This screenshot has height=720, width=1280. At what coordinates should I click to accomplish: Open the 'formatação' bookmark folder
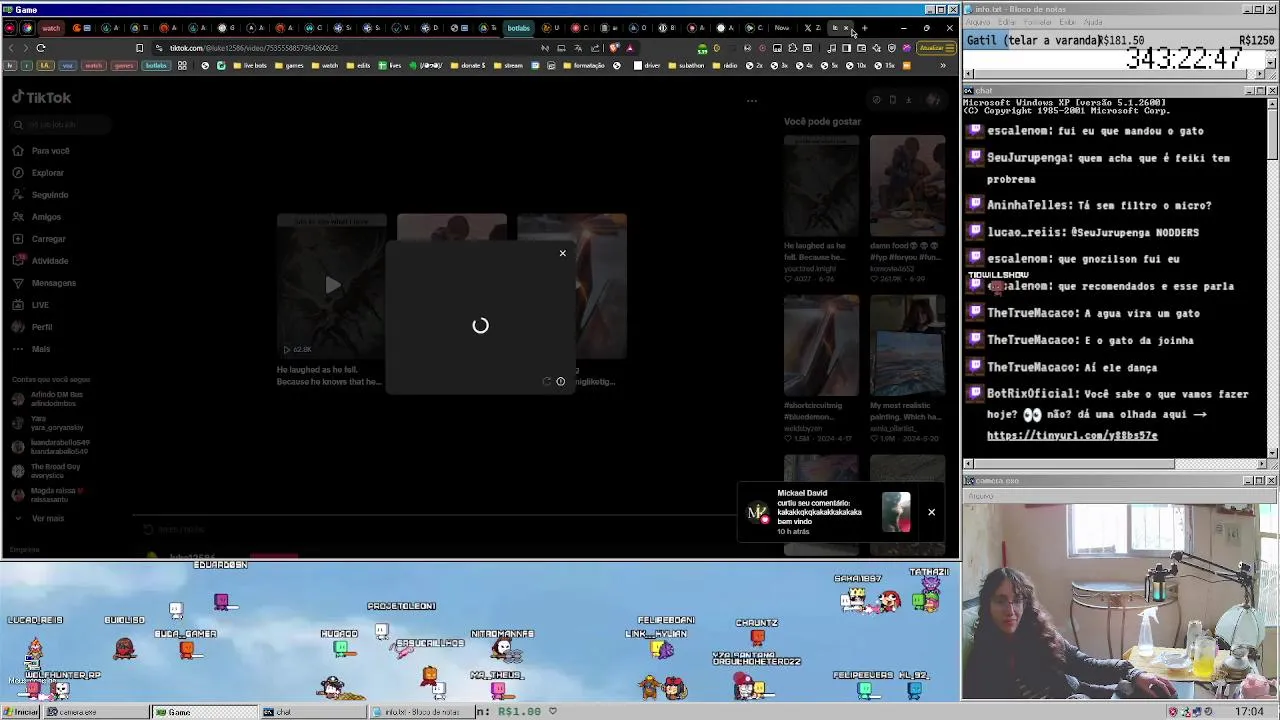point(582,66)
